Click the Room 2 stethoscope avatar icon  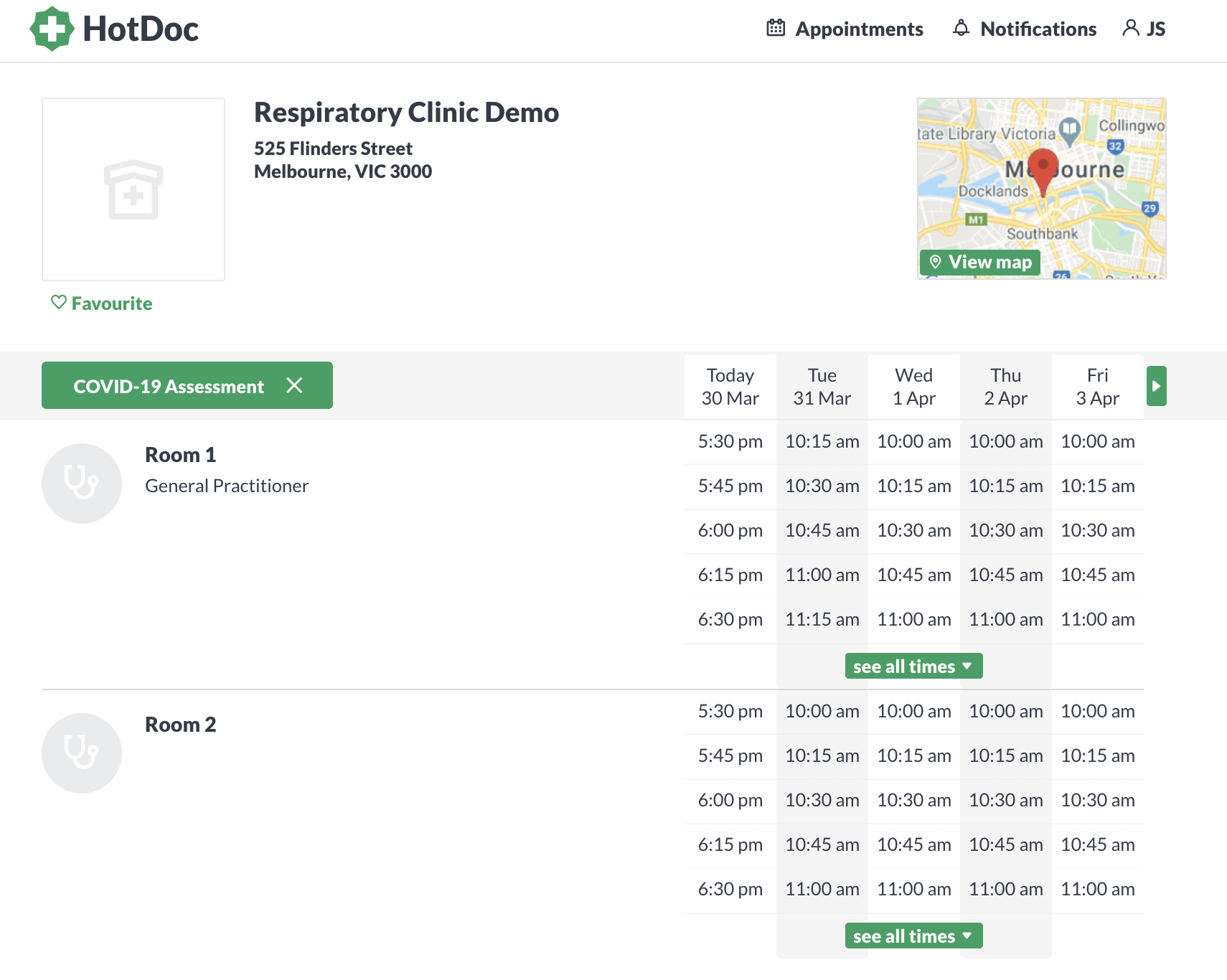(x=82, y=753)
